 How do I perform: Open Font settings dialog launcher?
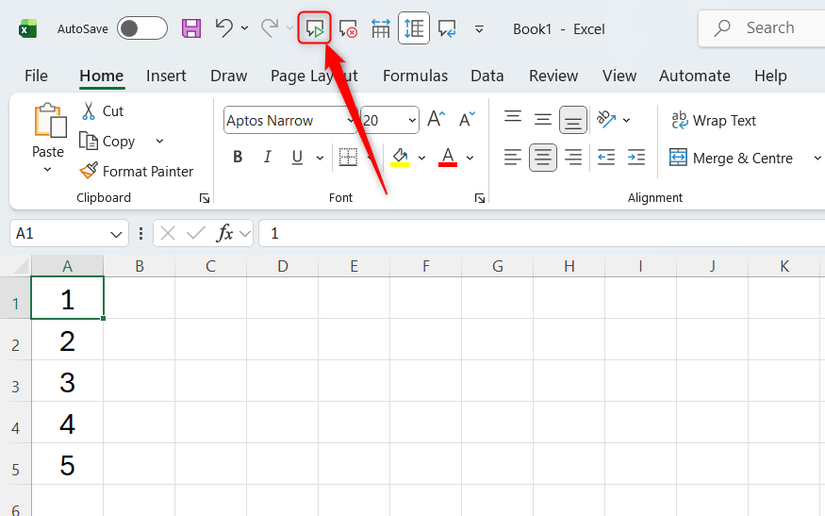(x=479, y=198)
